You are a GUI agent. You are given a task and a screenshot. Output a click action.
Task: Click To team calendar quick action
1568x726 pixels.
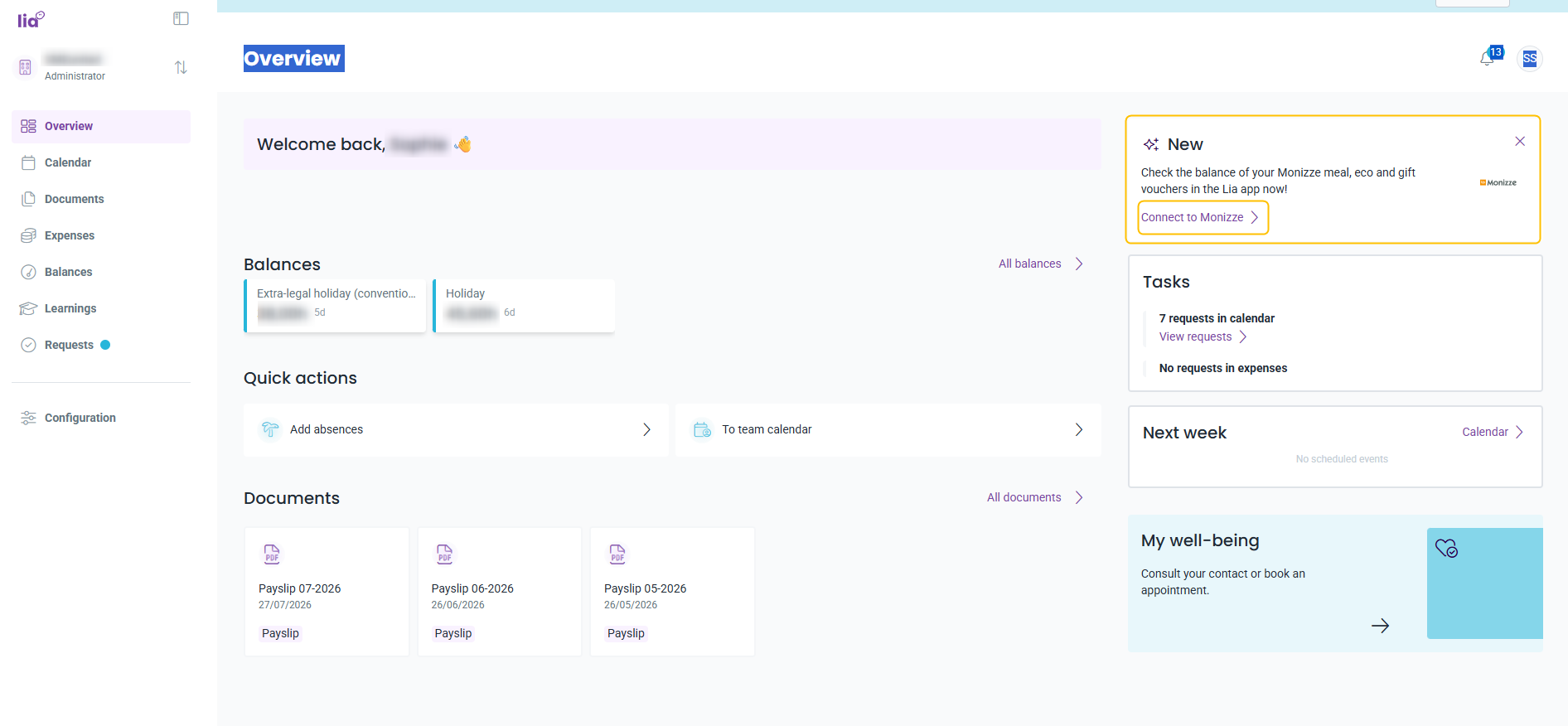click(x=888, y=429)
